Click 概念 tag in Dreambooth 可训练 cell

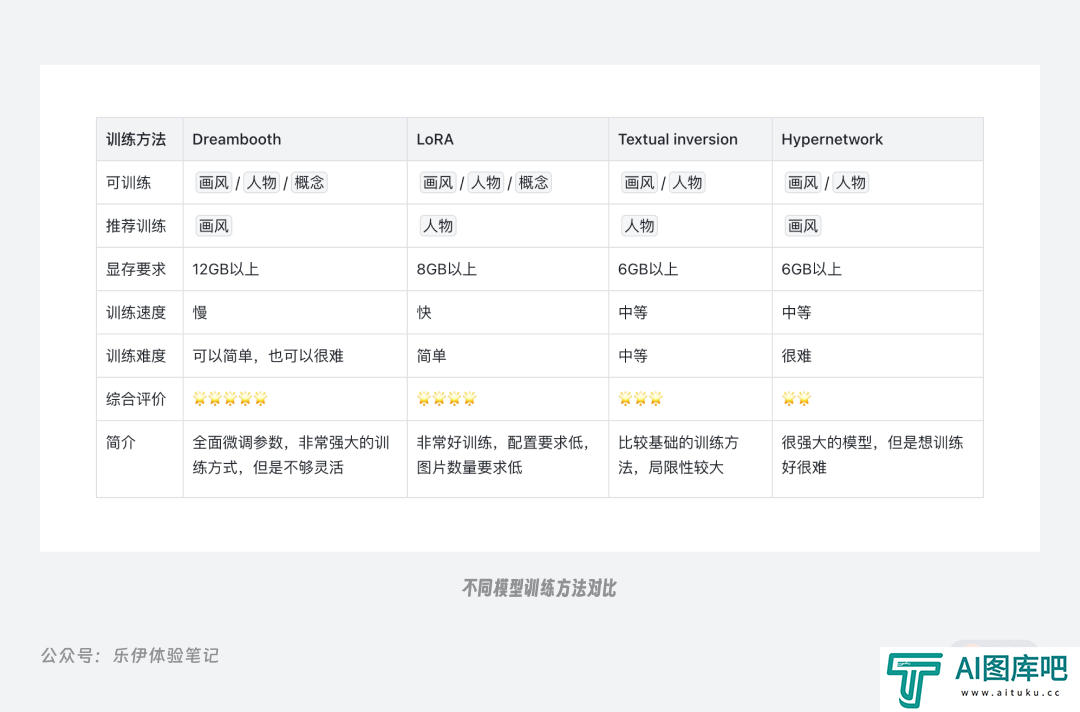click(309, 182)
